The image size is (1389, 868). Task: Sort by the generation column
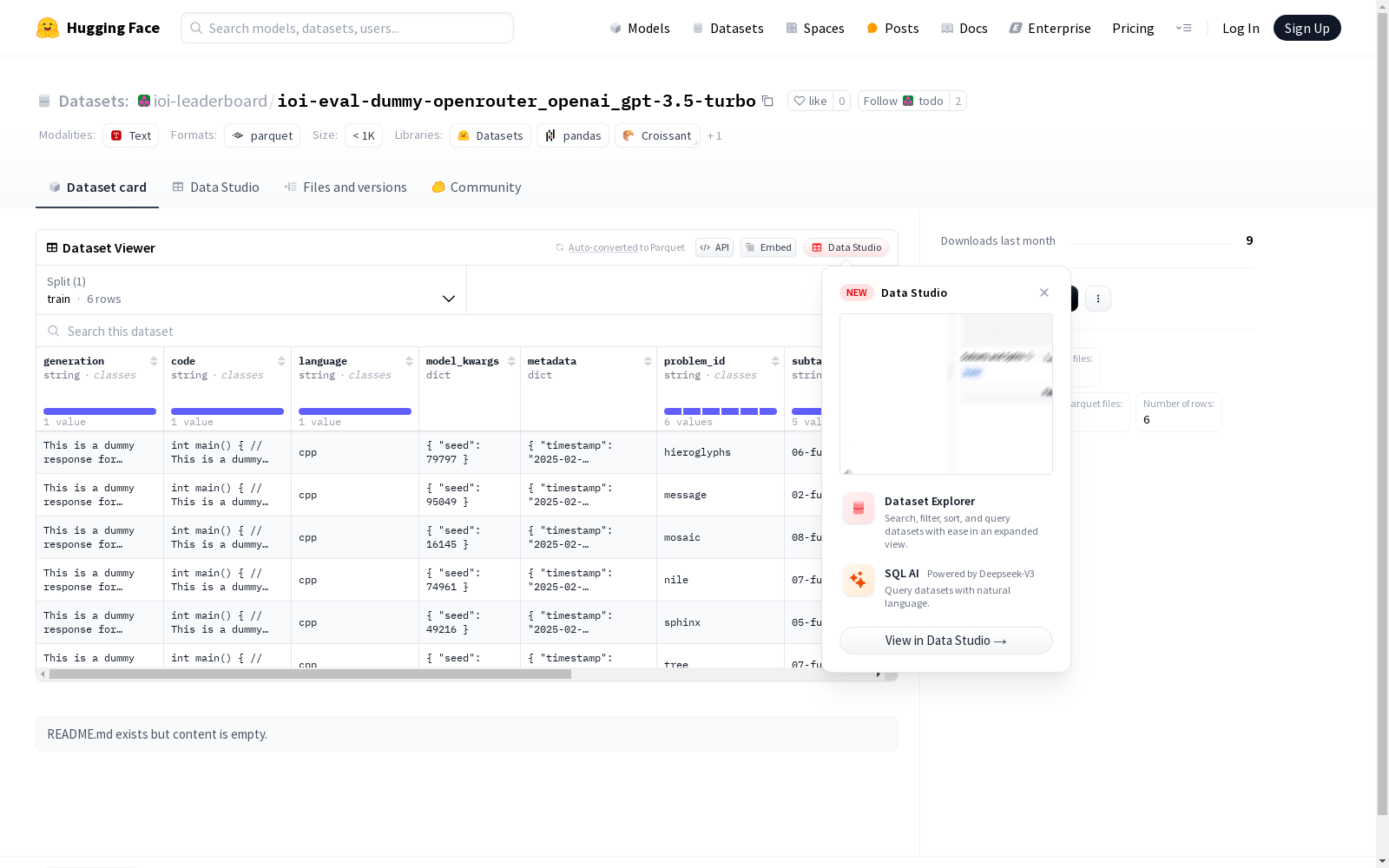[x=154, y=361]
